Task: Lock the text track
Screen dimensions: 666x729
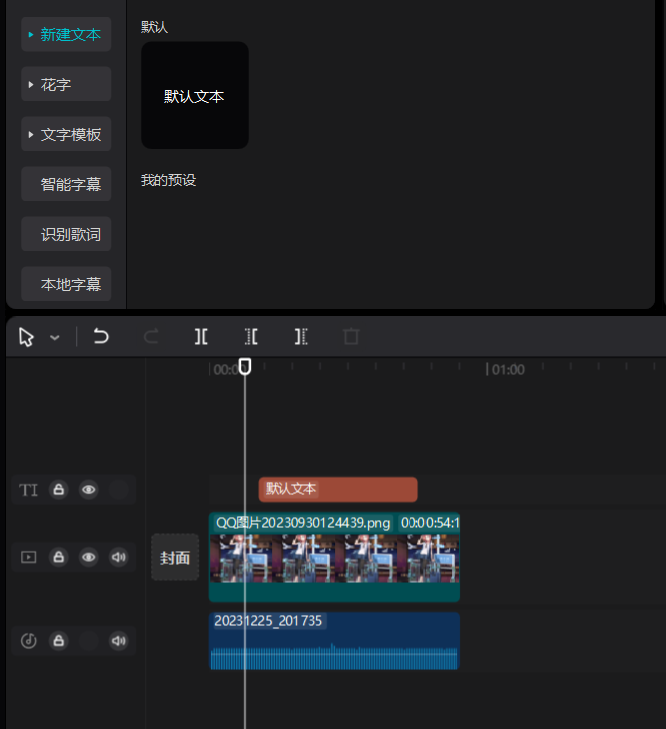Action: pos(59,490)
